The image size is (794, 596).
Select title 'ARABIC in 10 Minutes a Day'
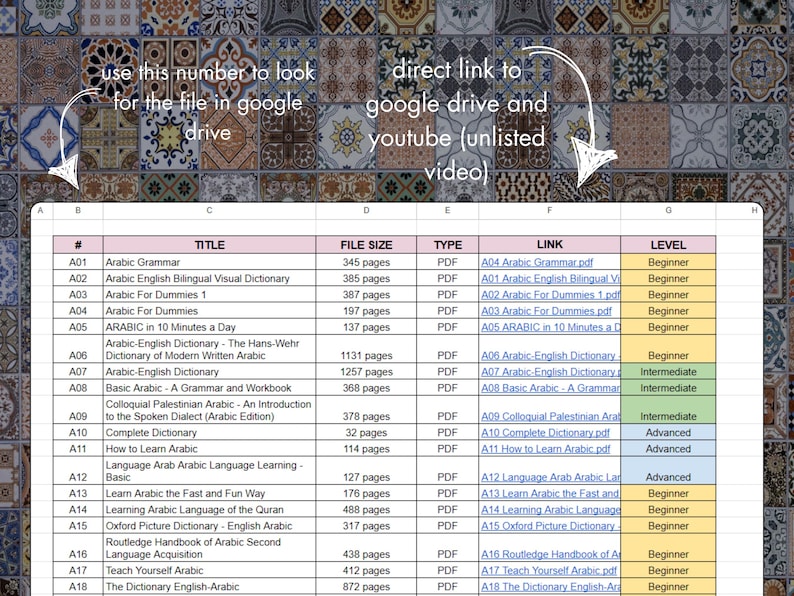click(x=209, y=327)
